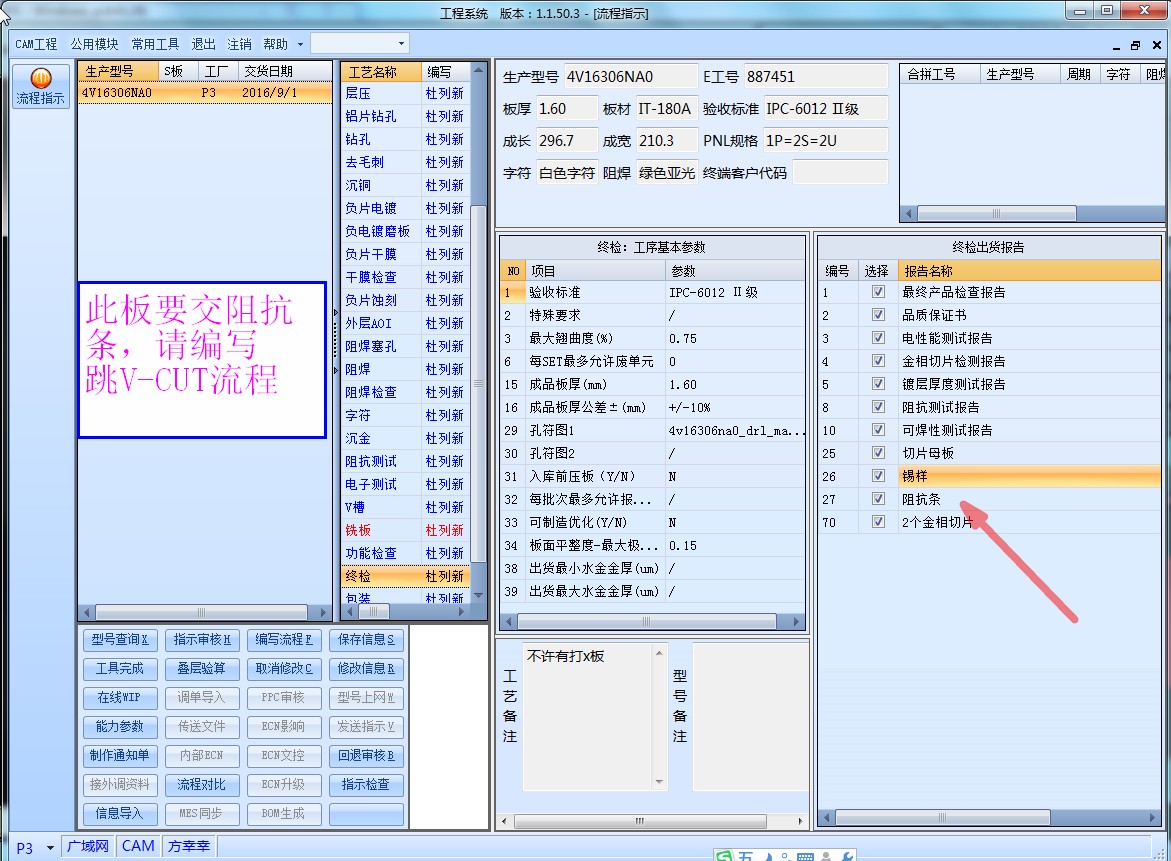The width and height of the screenshot is (1171, 861).
Task: Toggle checkbox for 切片母板
Action: pyautogui.click(x=878, y=453)
